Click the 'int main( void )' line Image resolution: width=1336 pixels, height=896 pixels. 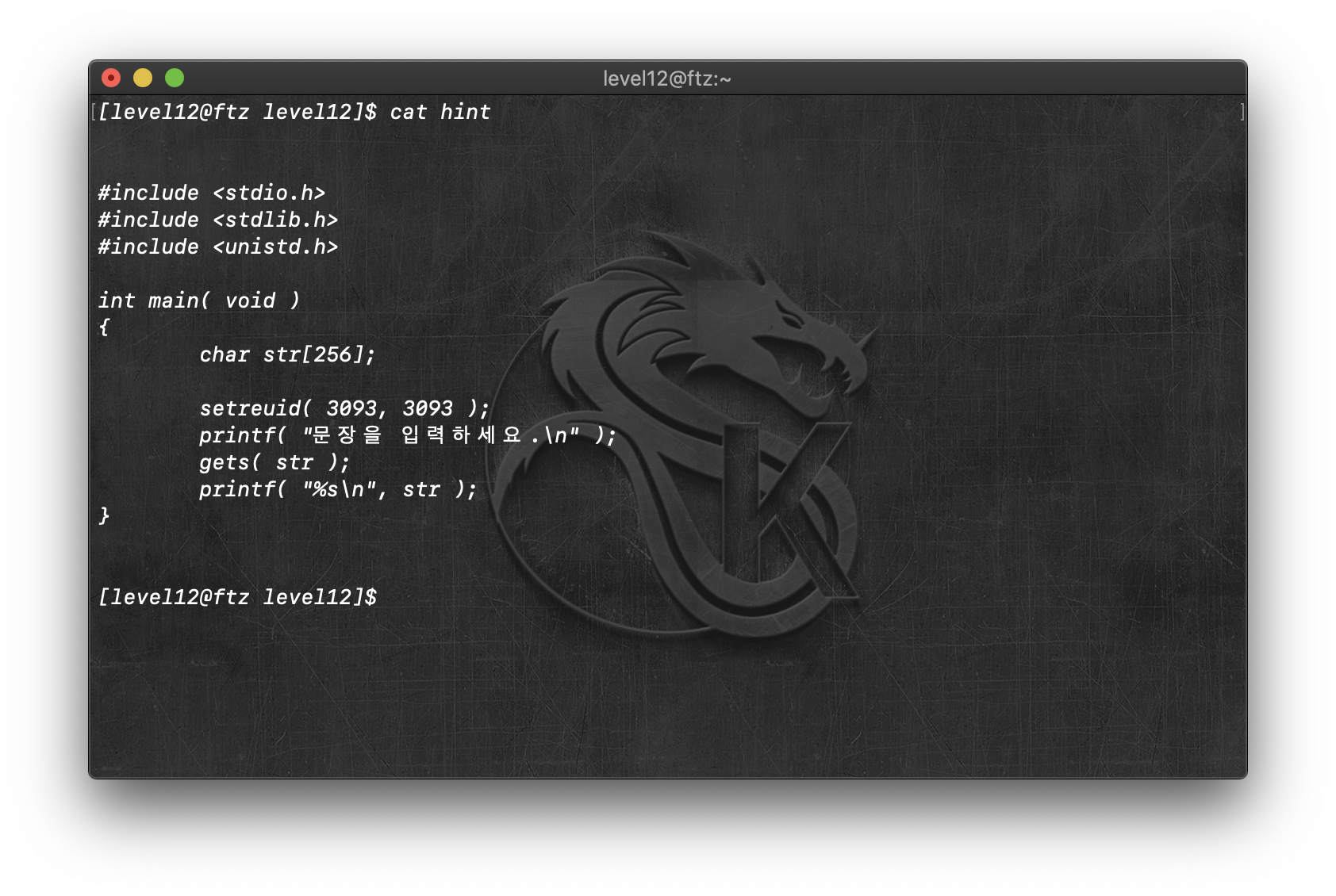click(199, 301)
